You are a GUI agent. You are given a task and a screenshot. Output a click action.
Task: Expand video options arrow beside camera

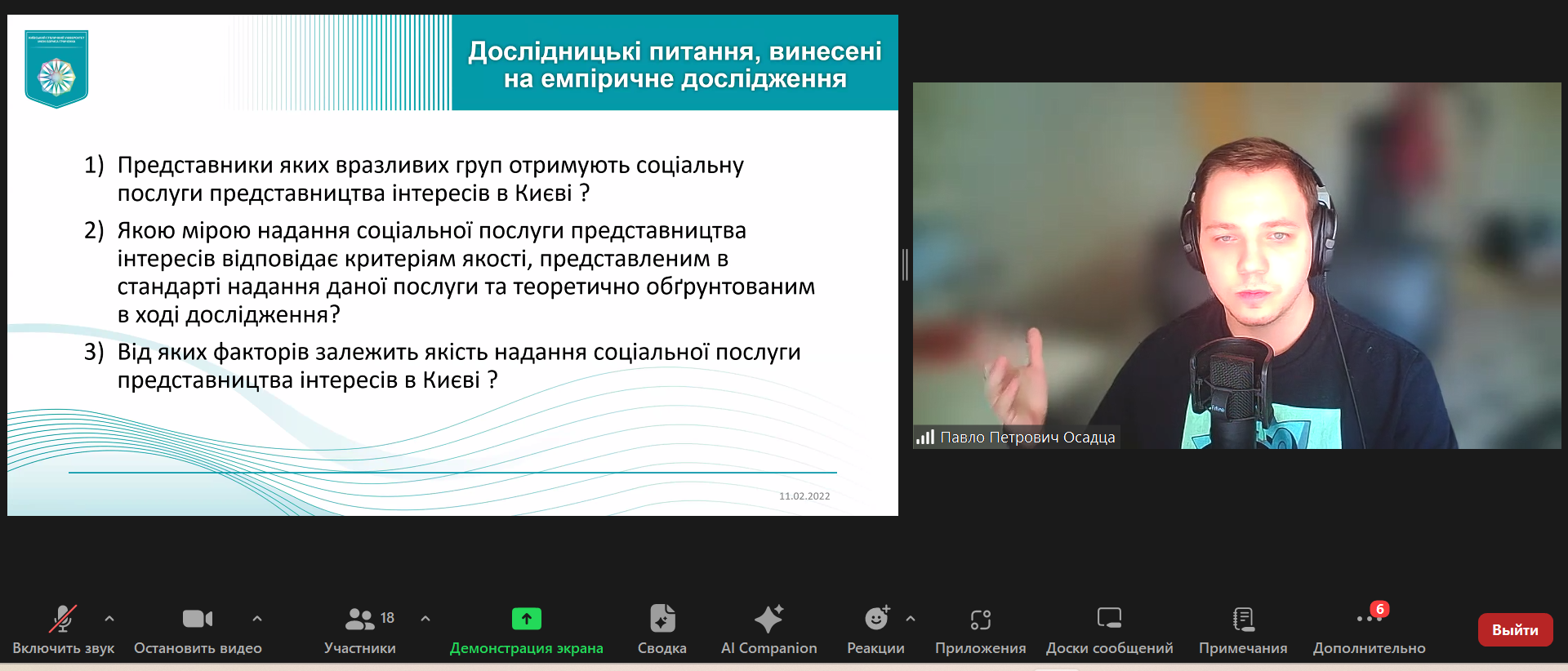pyautogui.click(x=257, y=619)
